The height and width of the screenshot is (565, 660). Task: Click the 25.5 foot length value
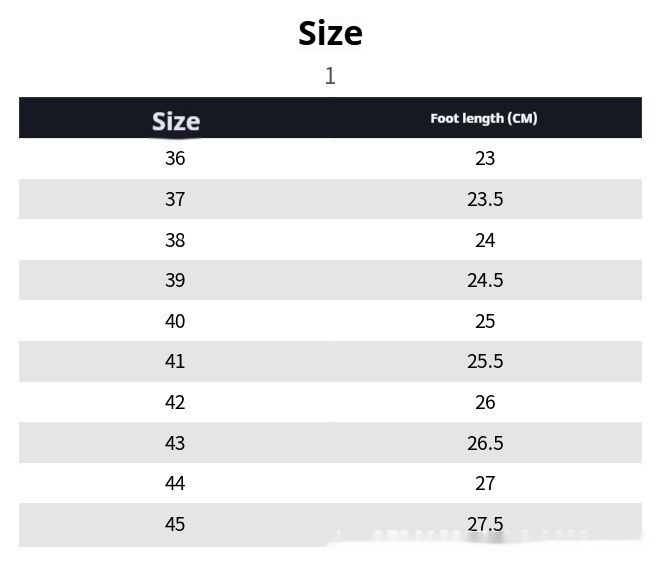(x=485, y=361)
